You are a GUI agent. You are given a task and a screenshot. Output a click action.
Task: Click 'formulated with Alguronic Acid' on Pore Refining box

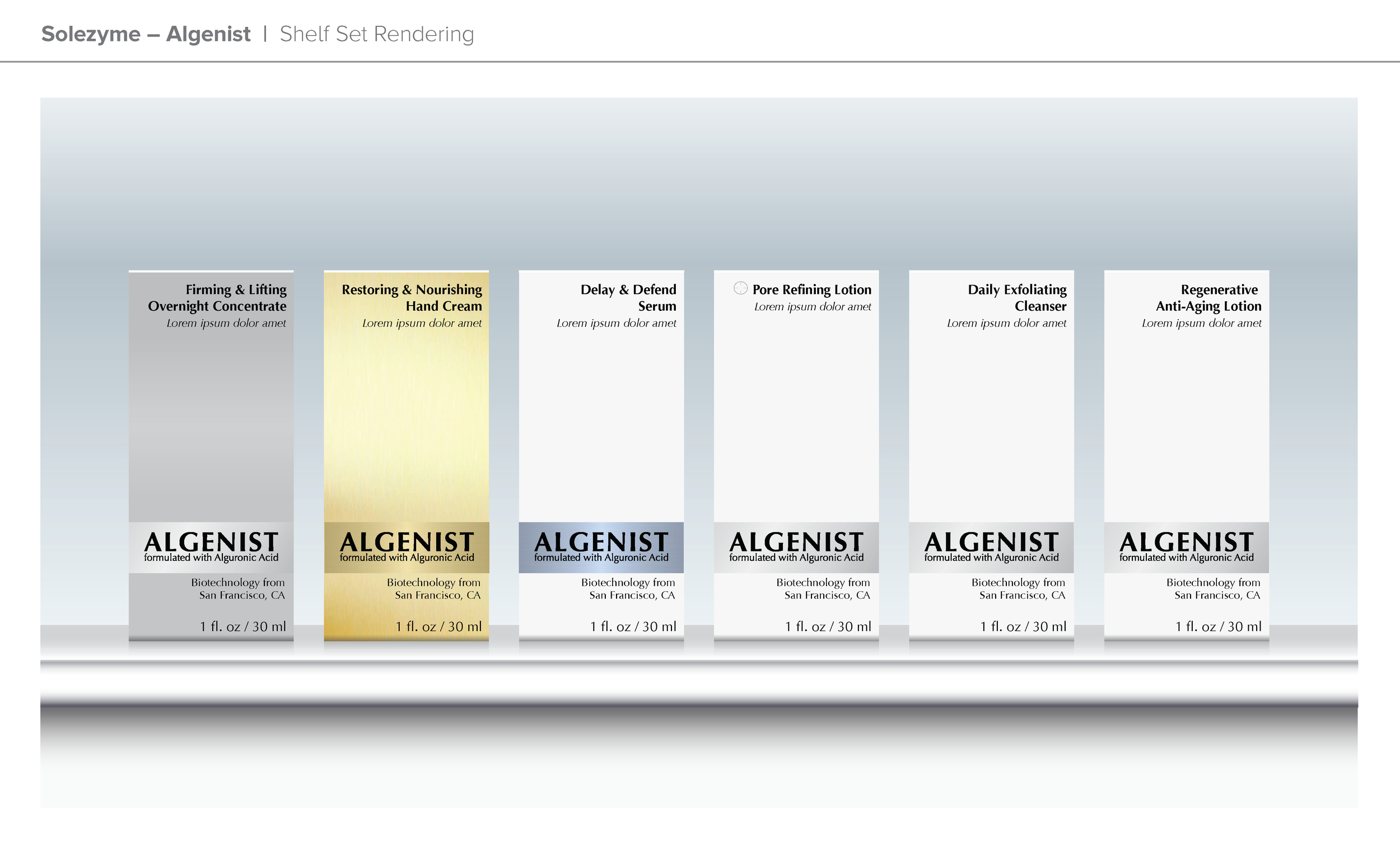click(796, 558)
